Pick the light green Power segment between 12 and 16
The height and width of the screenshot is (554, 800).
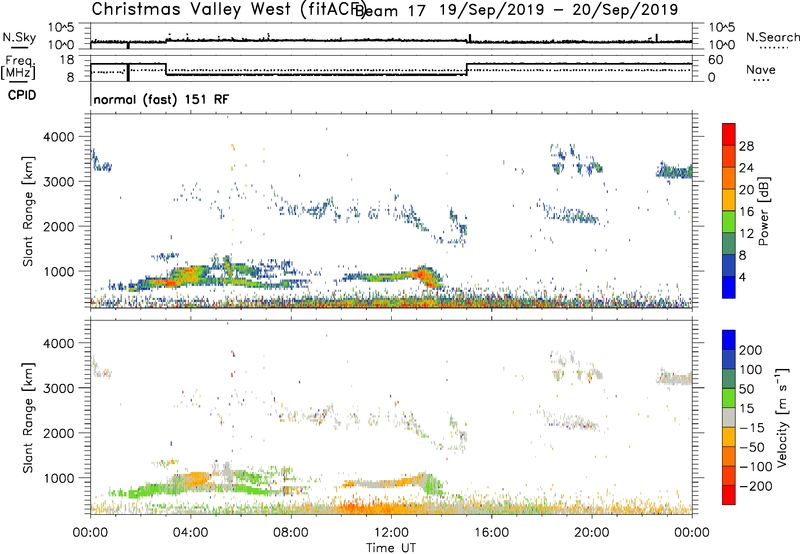click(729, 222)
